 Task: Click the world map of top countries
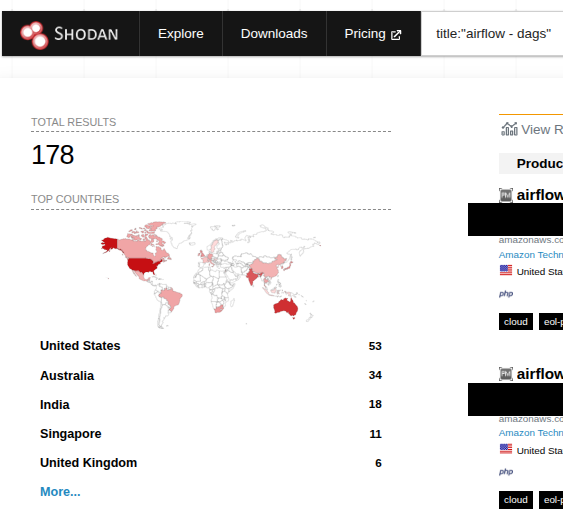(211, 275)
